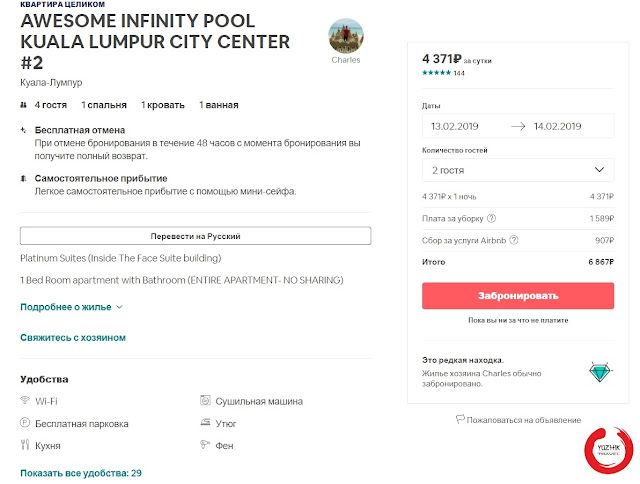The height and width of the screenshot is (484, 640).
Task: Click the Wi-Fi amenity icon
Action: point(25,401)
